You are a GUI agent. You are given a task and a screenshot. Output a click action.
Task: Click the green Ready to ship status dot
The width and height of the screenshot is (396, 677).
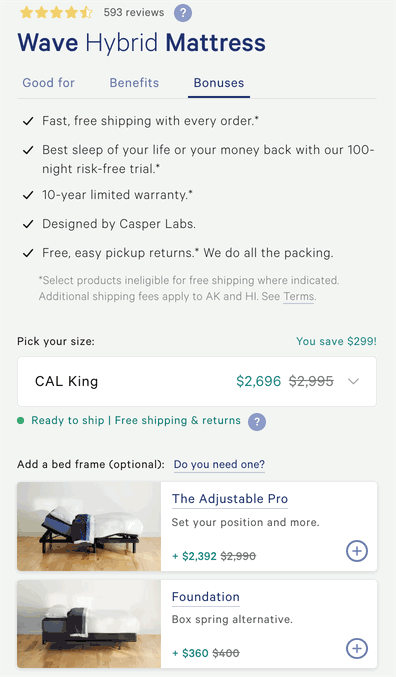pyautogui.click(x=20, y=421)
